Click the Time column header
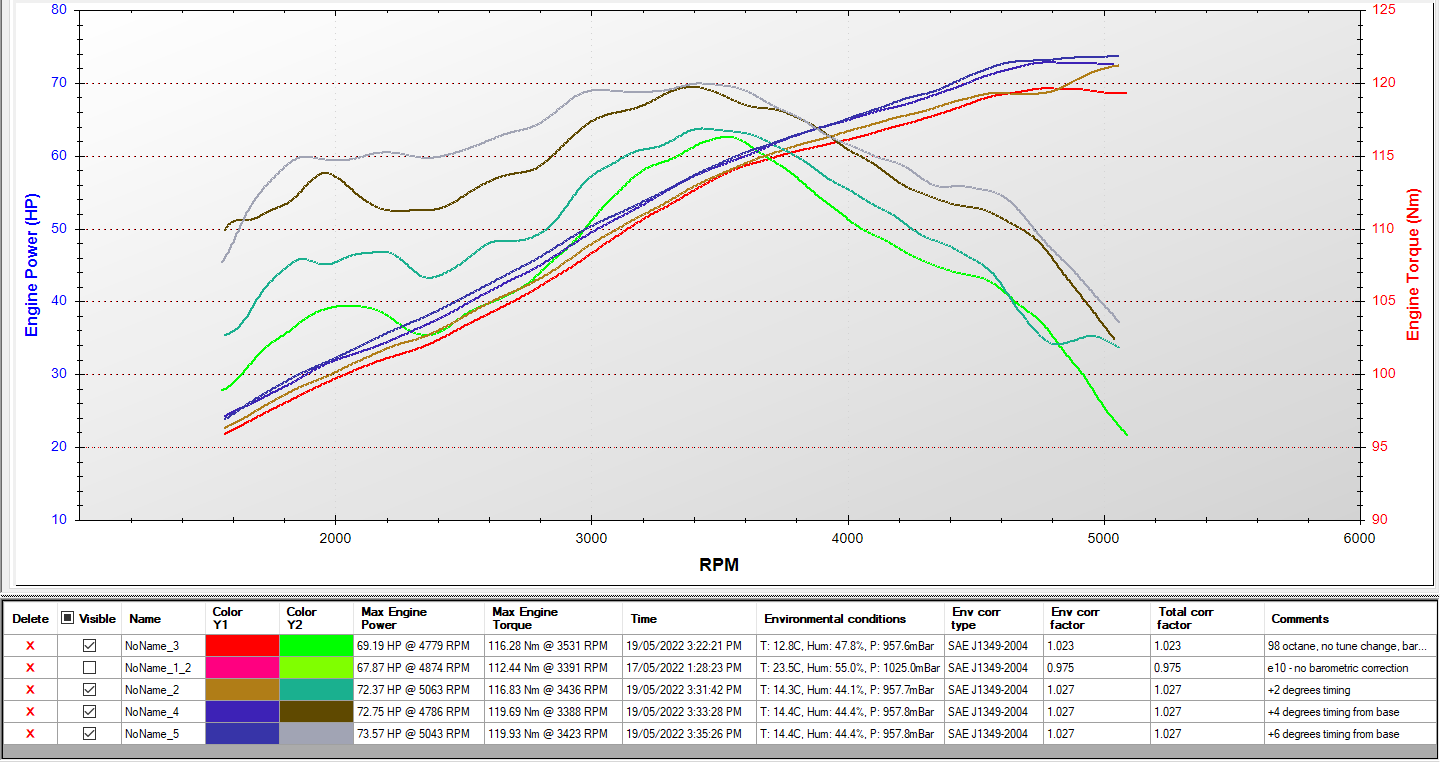1440x762 pixels. (x=689, y=618)
